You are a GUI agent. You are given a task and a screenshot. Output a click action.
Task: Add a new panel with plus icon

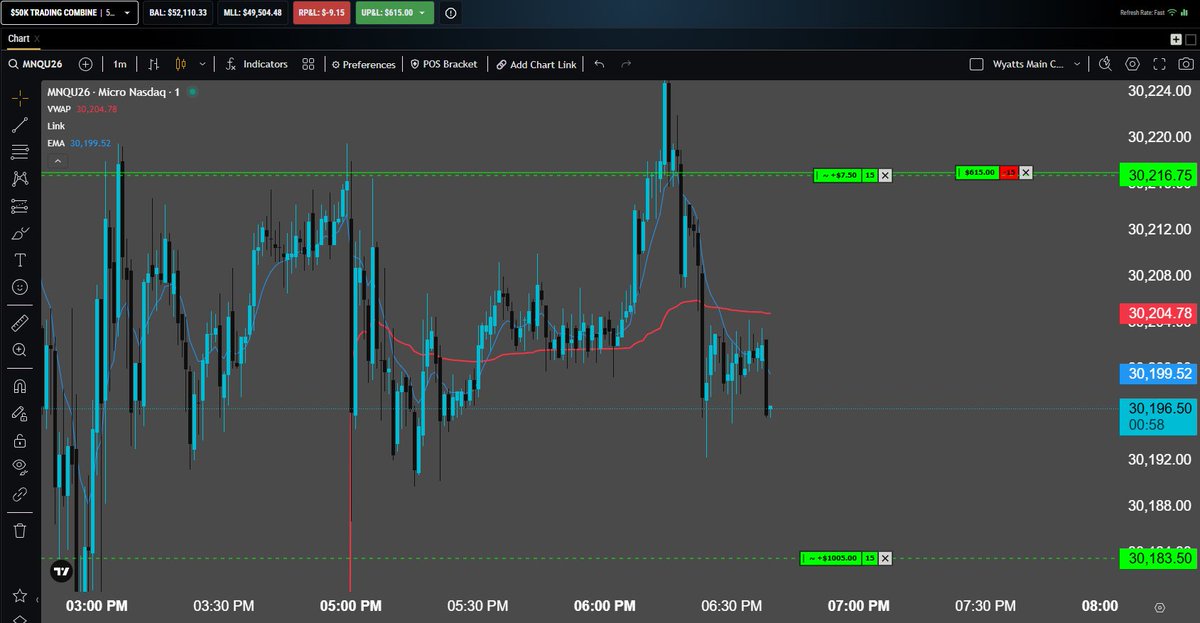pos(1176,38)
